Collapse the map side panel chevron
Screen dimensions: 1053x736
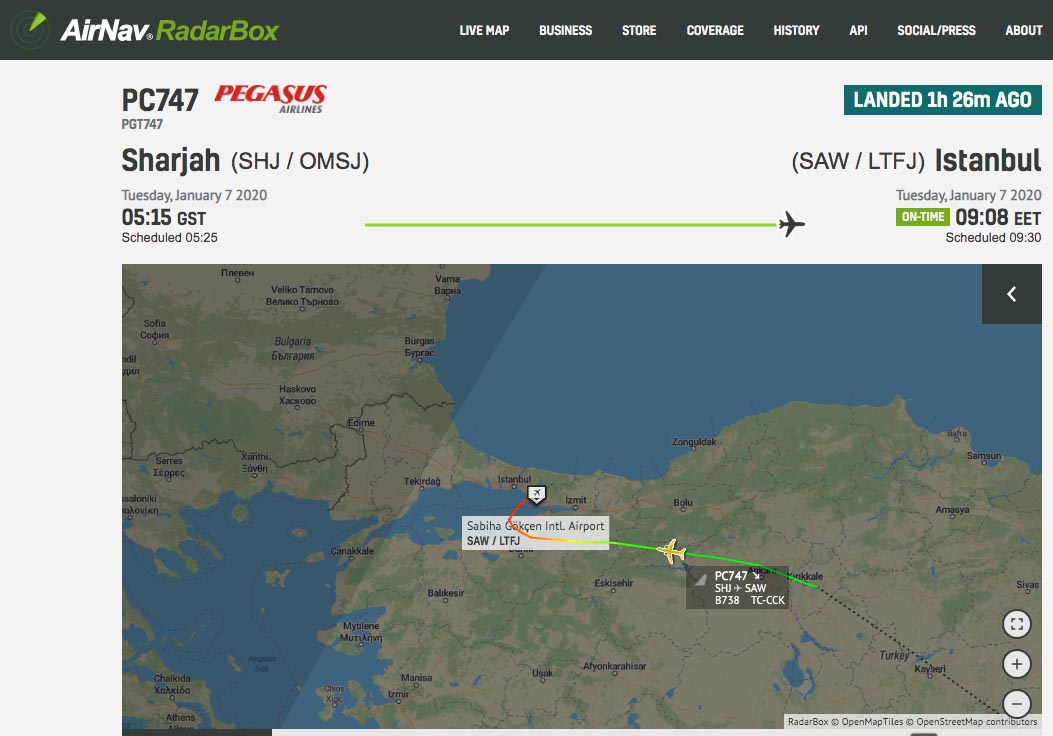(1011, 294)
